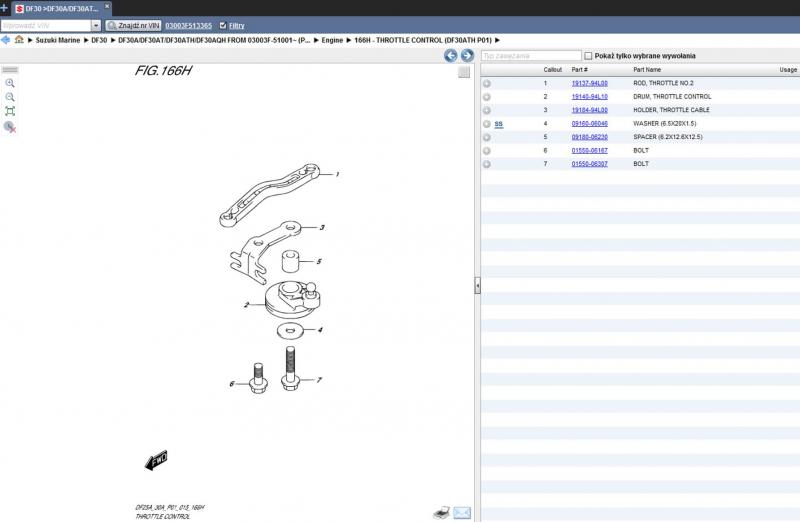Click the add icon for ROD, THROTTLE NO.2
The height and width of the screenshot is (522, 800).
487,83
